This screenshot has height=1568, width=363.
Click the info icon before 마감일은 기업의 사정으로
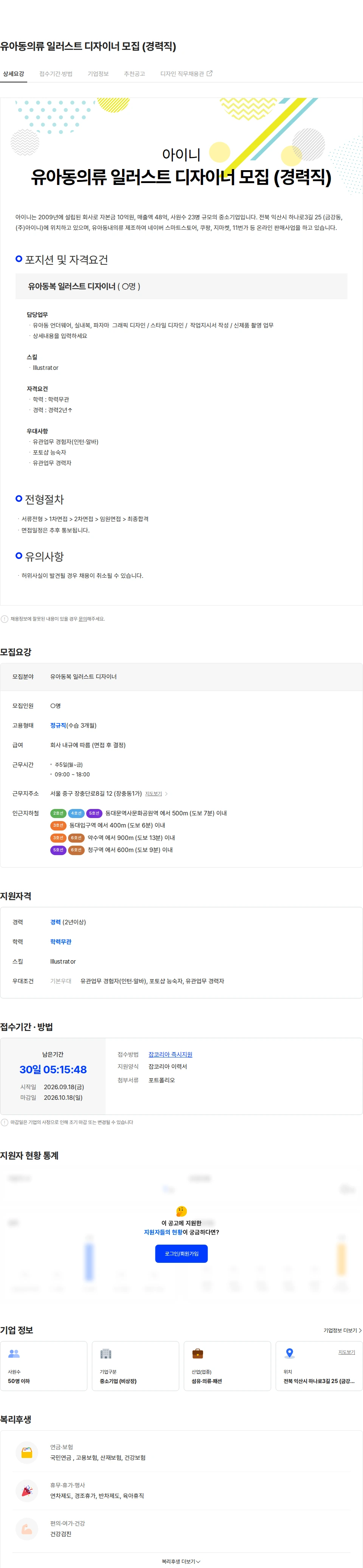[x=5, y=1122]
